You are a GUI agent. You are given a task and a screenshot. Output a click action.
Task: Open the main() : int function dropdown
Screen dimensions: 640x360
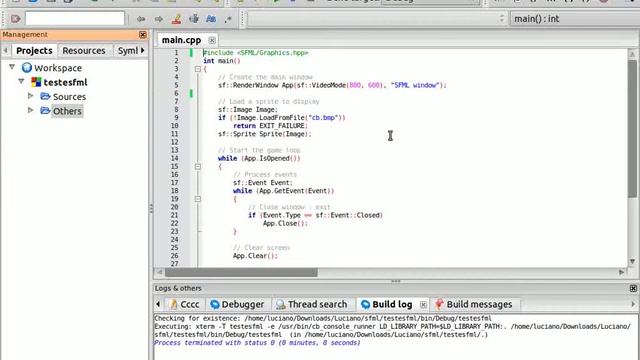pos(575,19)
